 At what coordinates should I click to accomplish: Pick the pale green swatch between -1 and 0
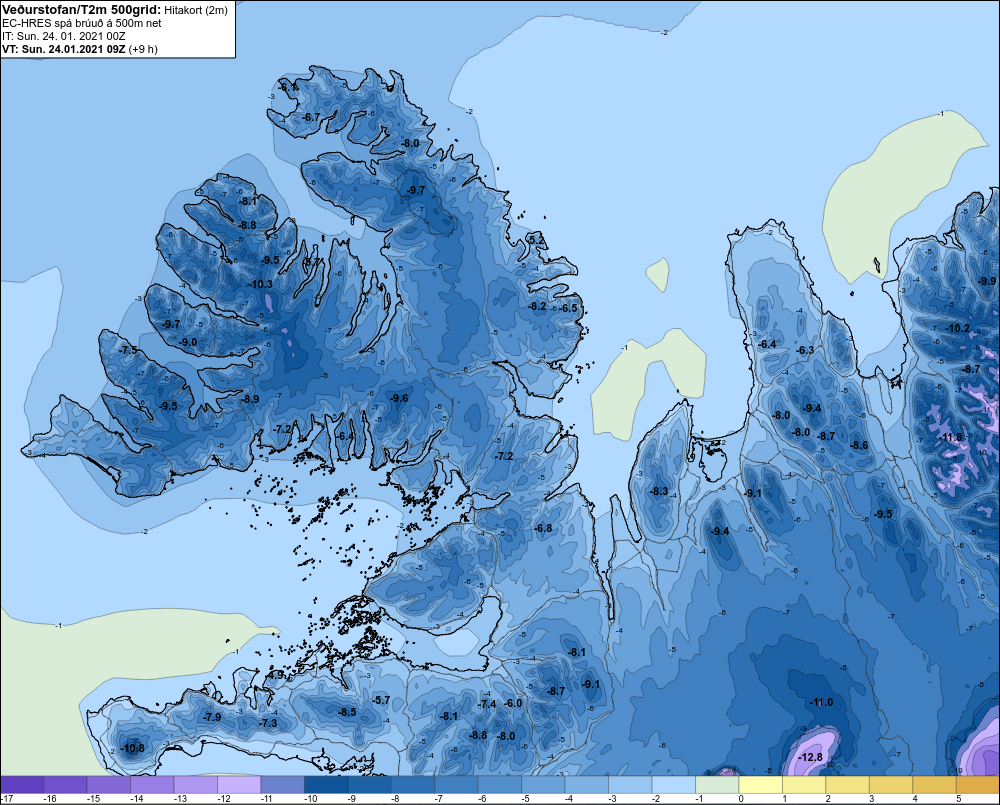click(x=717, y=785)
